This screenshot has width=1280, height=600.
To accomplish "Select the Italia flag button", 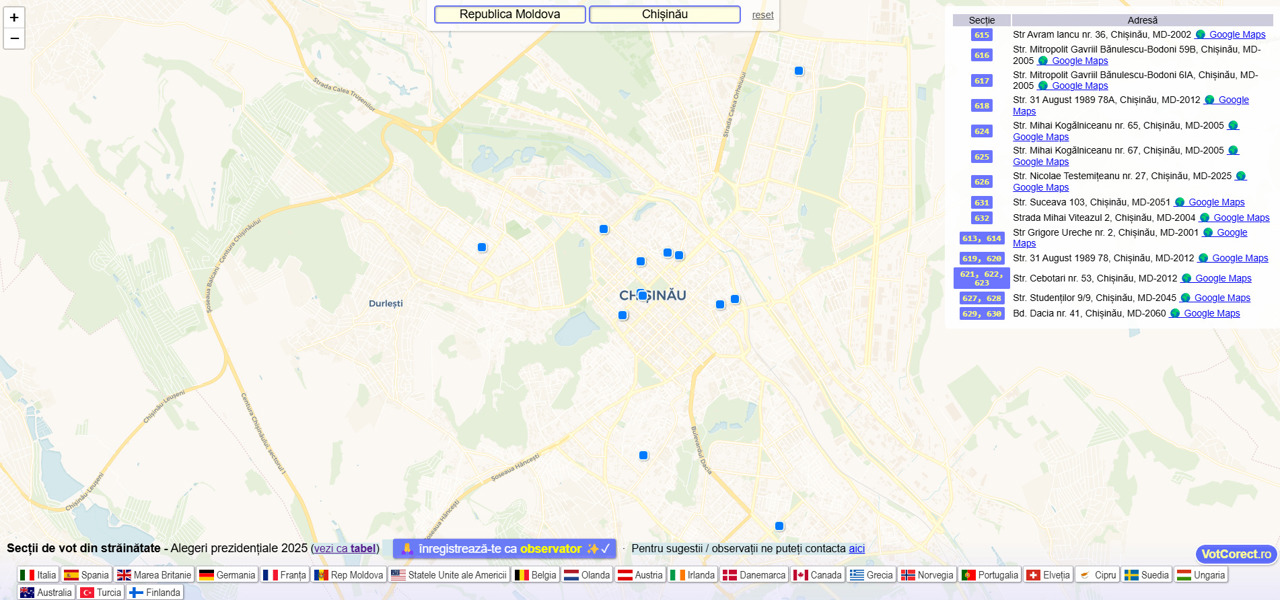I will [x=38, y=575].
